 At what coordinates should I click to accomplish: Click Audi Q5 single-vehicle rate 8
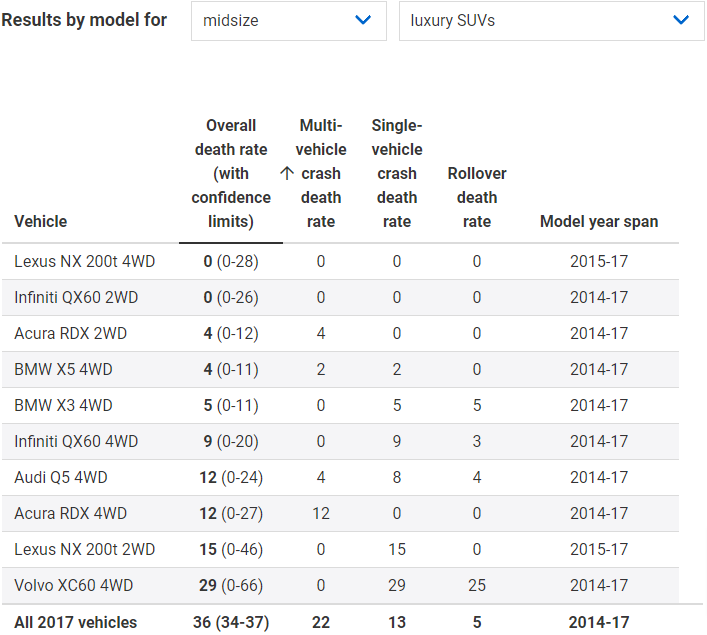pyautogui.click(x=397, y=478)
